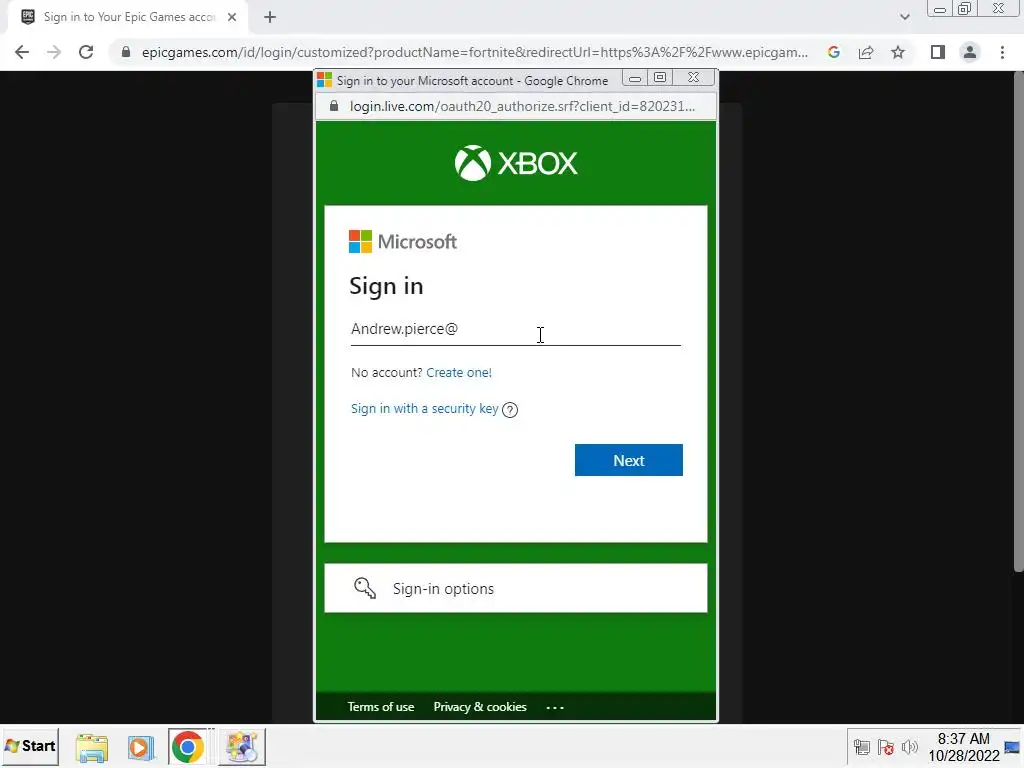Click the login.live.com address in the popup
The width and height of the screenshot is (1024, 768).
522,106
